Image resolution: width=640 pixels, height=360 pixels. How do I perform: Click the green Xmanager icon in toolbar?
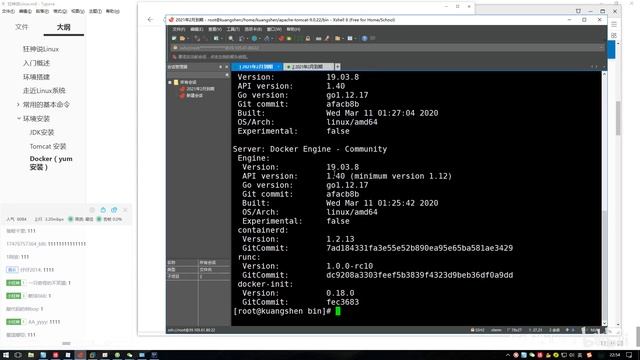click(x=289, y=38)
